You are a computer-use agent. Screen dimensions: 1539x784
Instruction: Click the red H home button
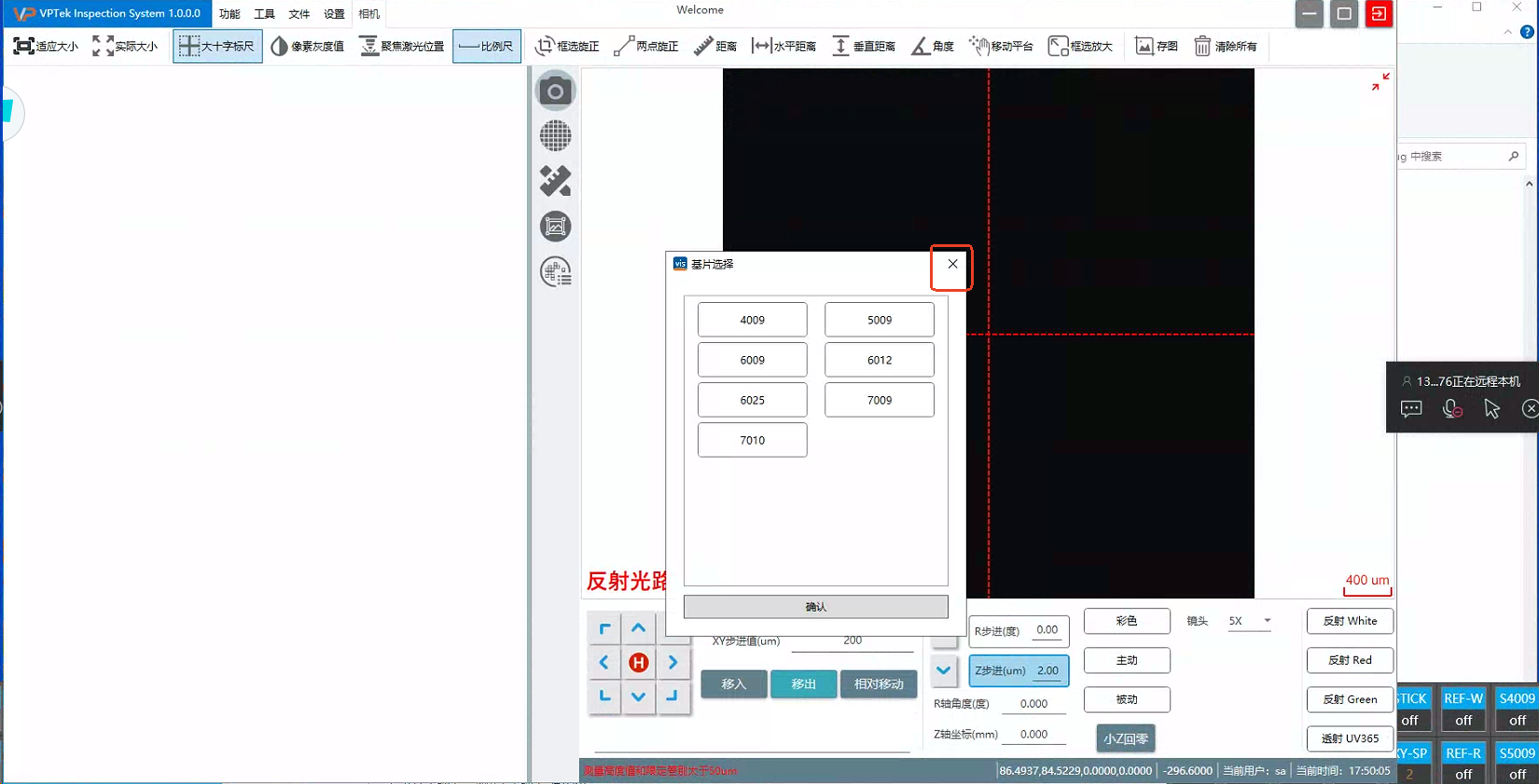638,663
